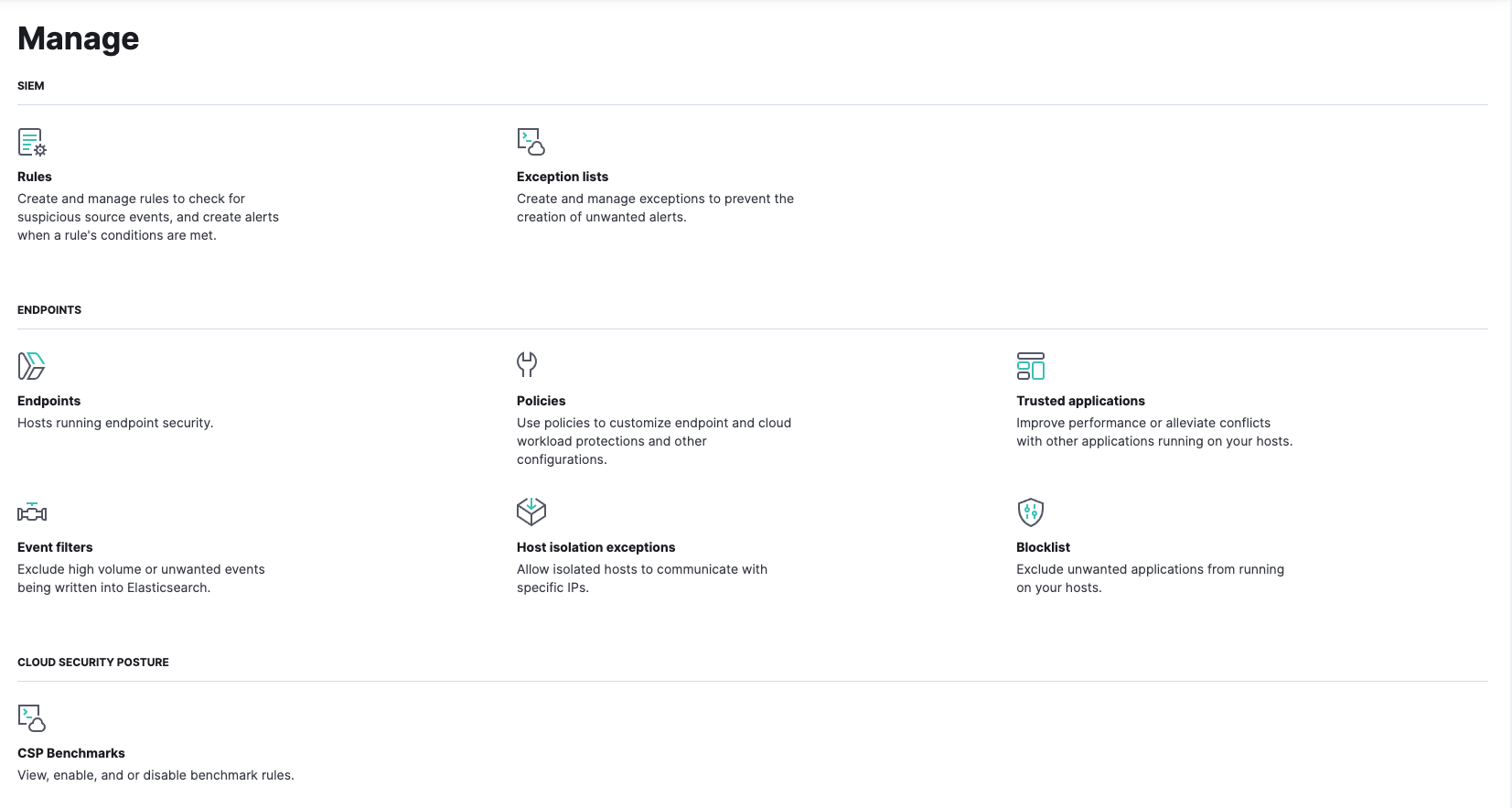Click the Blocklist shield icon
This screenshot has height=808, width=1512.
[1031, 512]
